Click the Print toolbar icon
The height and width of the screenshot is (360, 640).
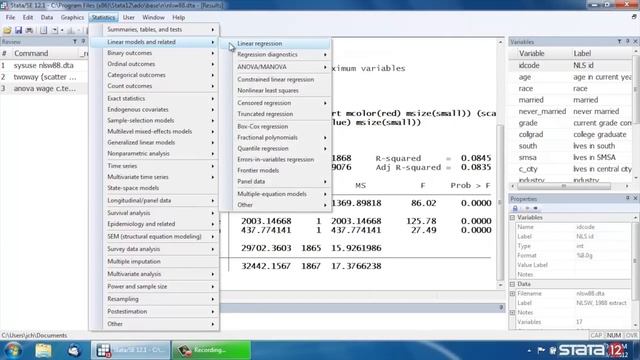[29, 30]
